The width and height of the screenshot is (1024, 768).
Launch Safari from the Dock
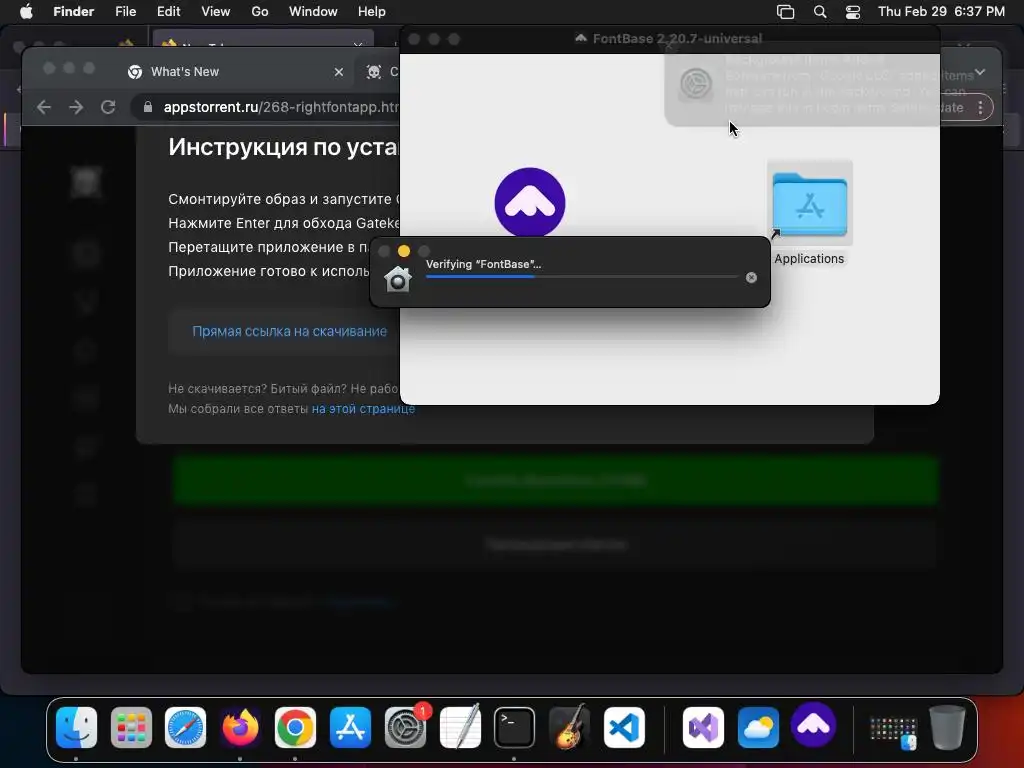[x=185, y=727]
